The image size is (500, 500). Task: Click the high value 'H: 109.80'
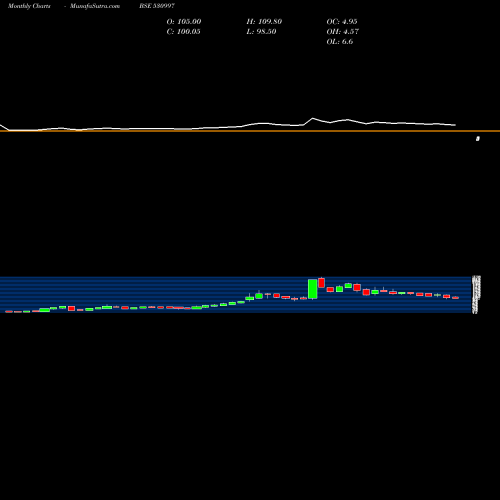pyautogui.click(x=264, y=22)
